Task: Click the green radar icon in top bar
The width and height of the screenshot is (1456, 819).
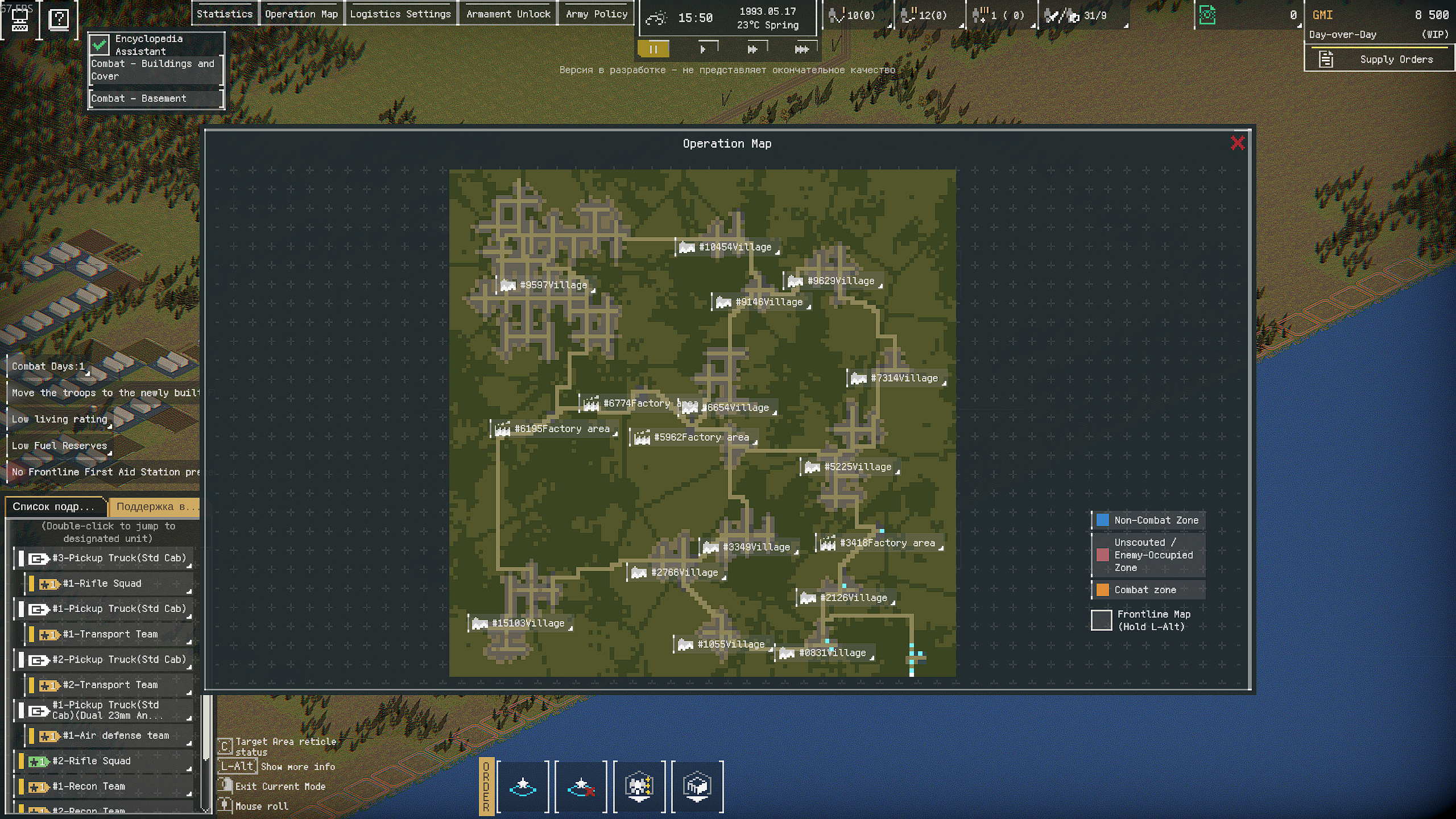Action: [x=1207, y=15]
